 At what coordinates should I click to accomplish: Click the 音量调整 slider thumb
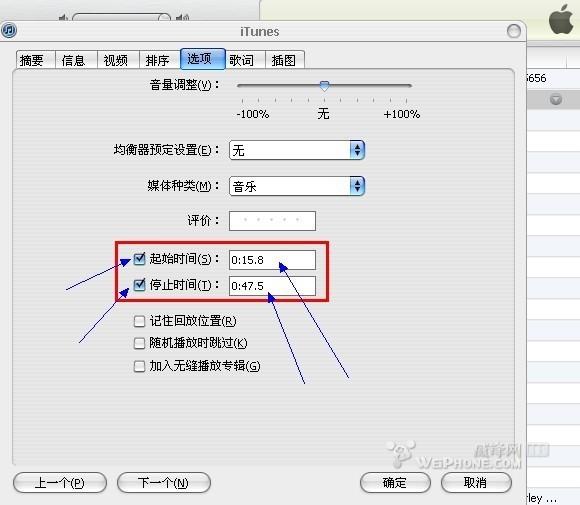pos(324,86)
